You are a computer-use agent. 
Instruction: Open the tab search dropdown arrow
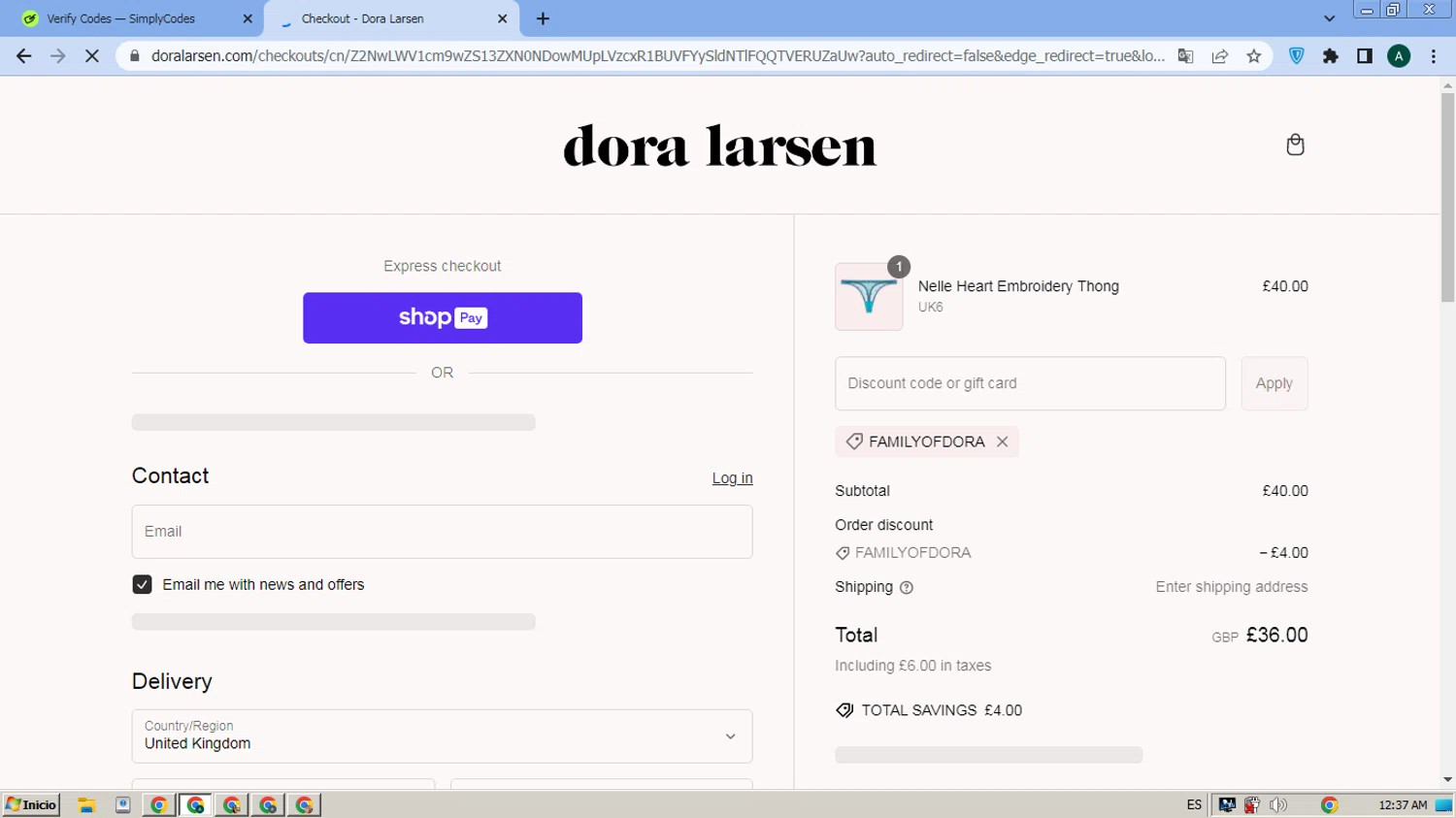pos(1330,18)
